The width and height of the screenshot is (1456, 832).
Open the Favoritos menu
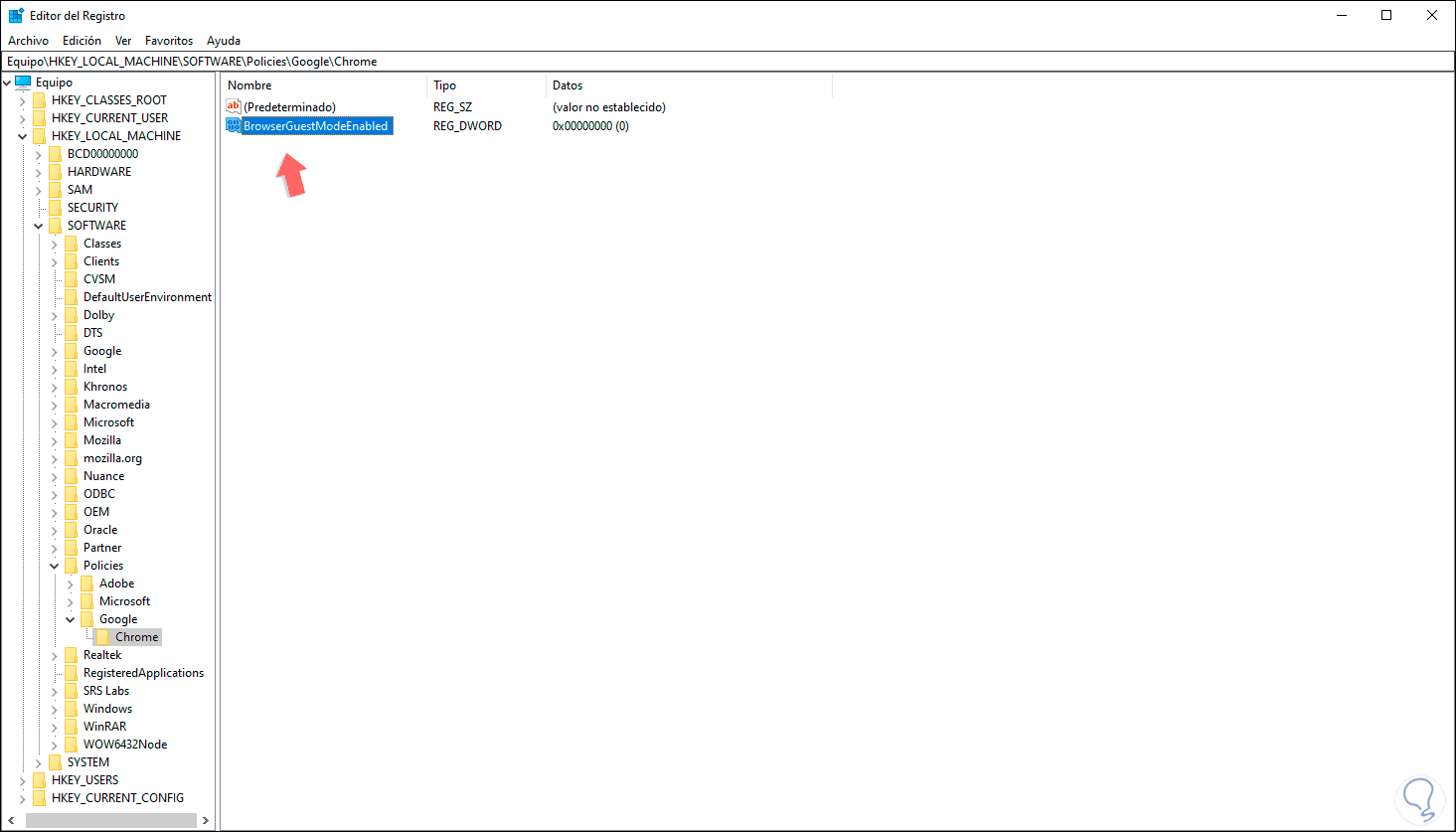coord(169,41)
